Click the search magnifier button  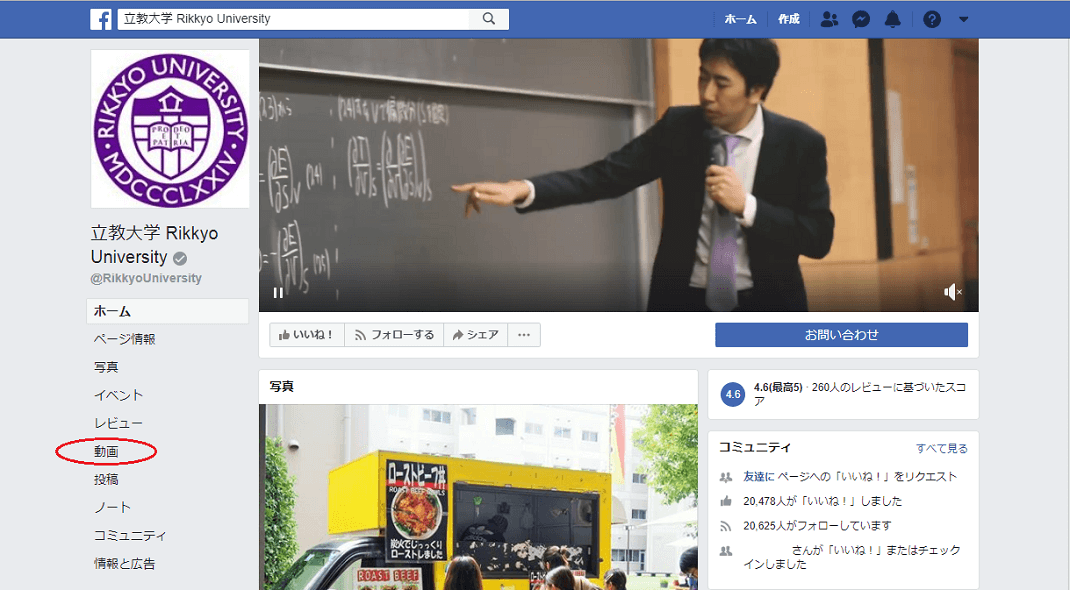click(x=489, y=19)
